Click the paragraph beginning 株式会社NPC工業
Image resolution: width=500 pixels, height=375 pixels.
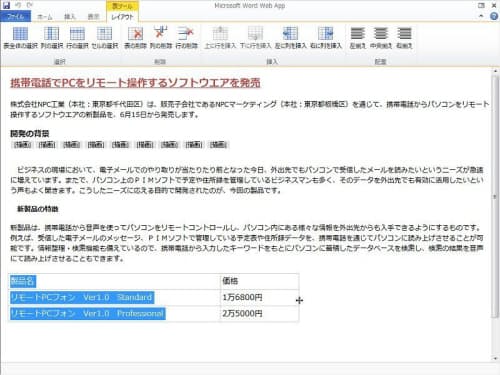pyautogui.click(x=250, y=109)
